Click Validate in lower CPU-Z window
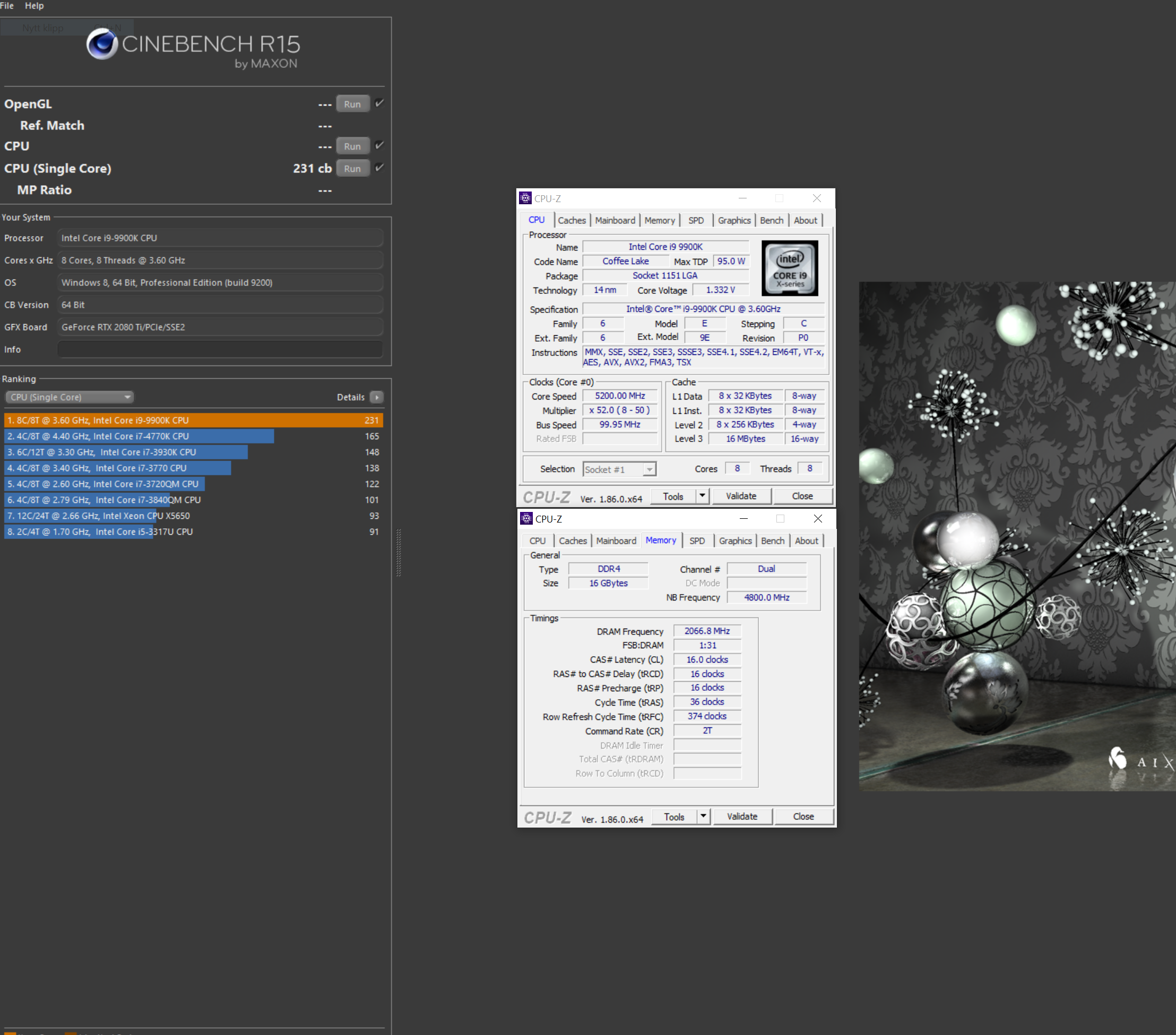Viewport: 1176px width, 1035px height. click(743, 816)
